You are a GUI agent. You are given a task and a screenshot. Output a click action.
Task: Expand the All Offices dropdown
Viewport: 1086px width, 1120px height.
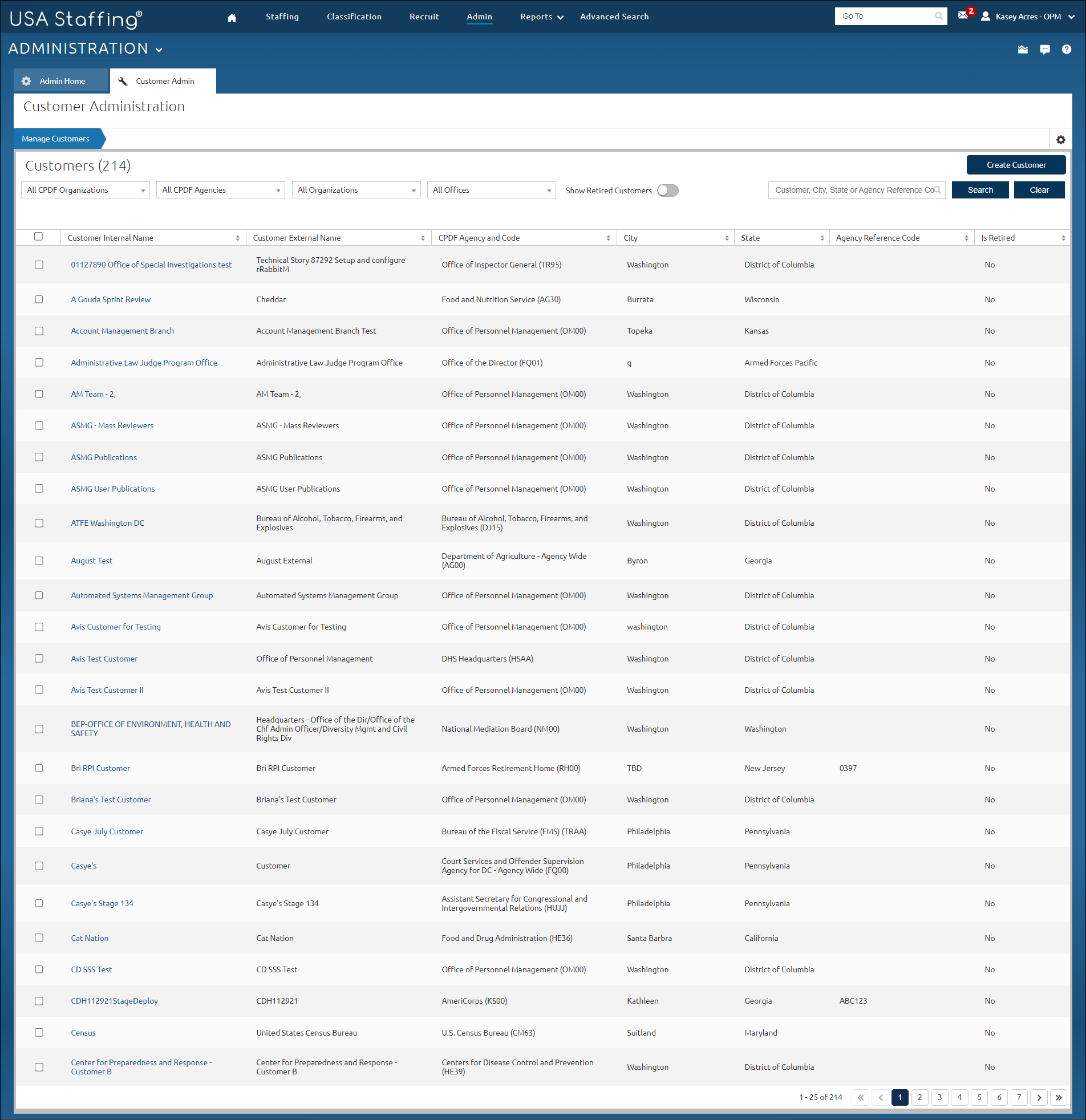point(491,190)
